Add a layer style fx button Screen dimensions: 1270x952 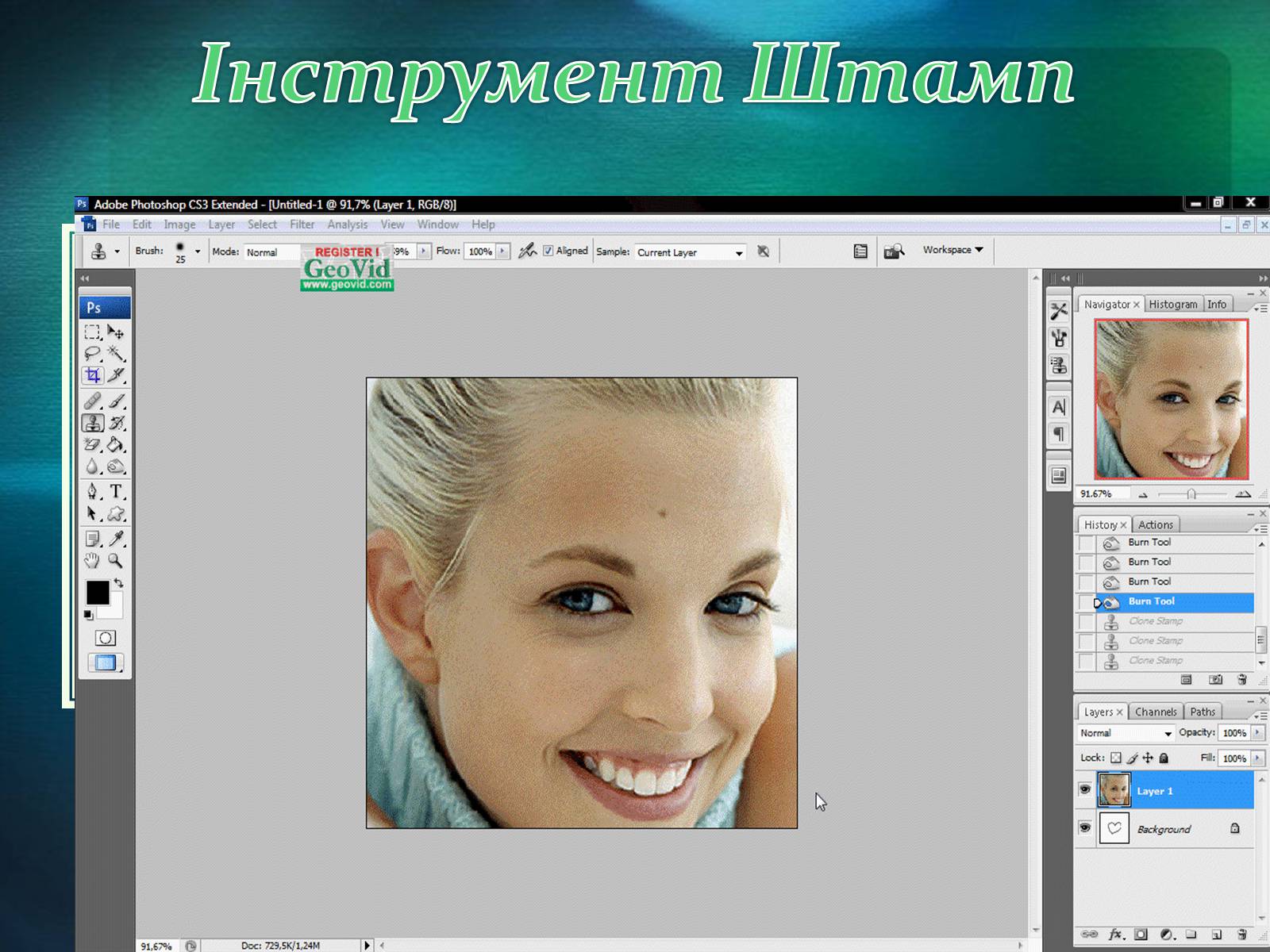(1116, 935)
